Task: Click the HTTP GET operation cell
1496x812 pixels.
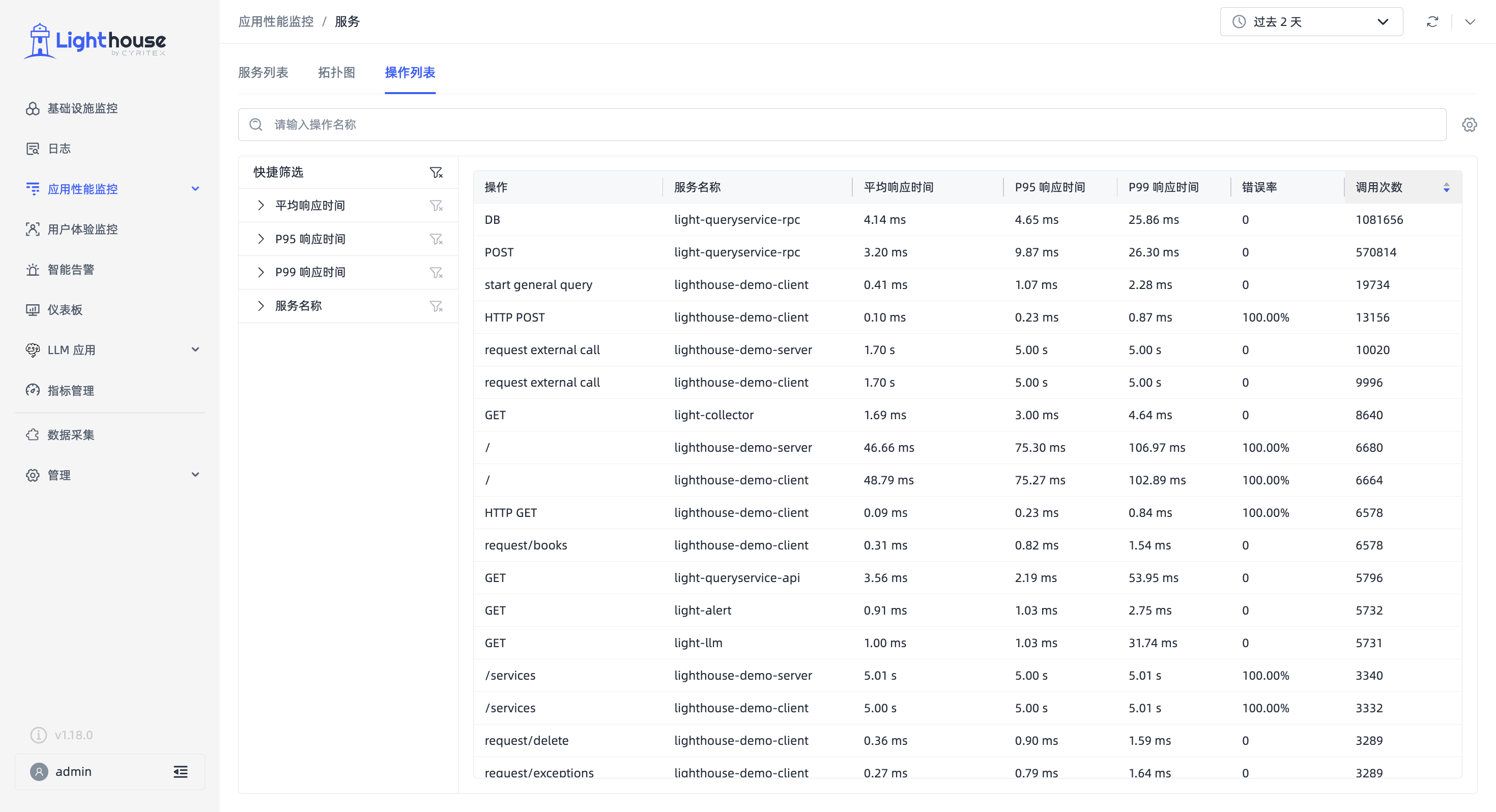Action: (x=510, y=513)
